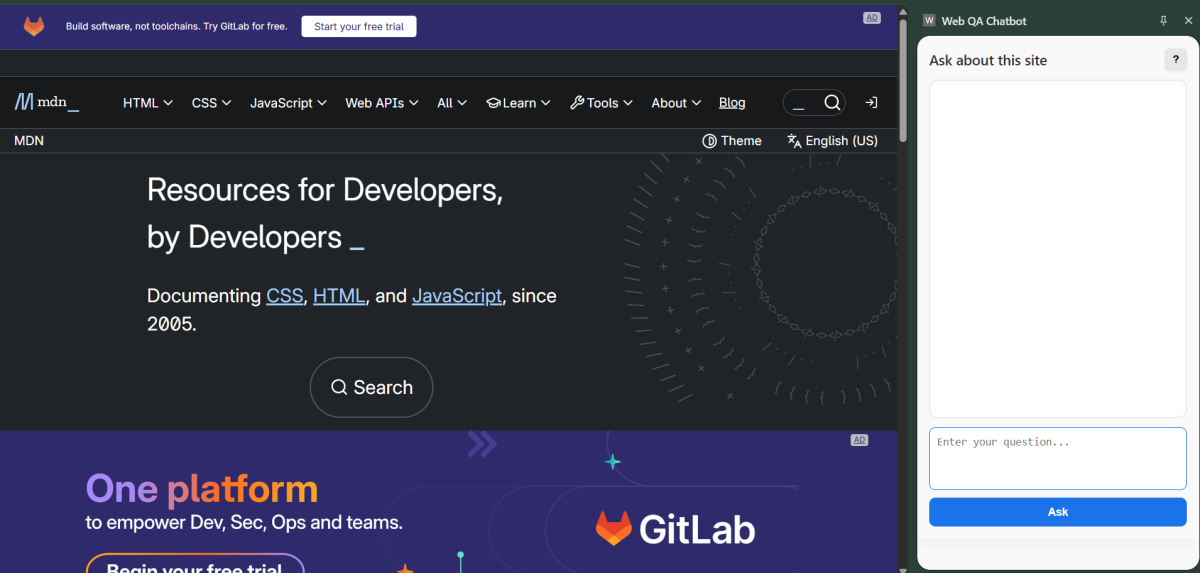Image resolution: width=1200 pixels, height=573 pixels.
Task: Open help with the question mark button
Action: click(x=1175, y=60)
